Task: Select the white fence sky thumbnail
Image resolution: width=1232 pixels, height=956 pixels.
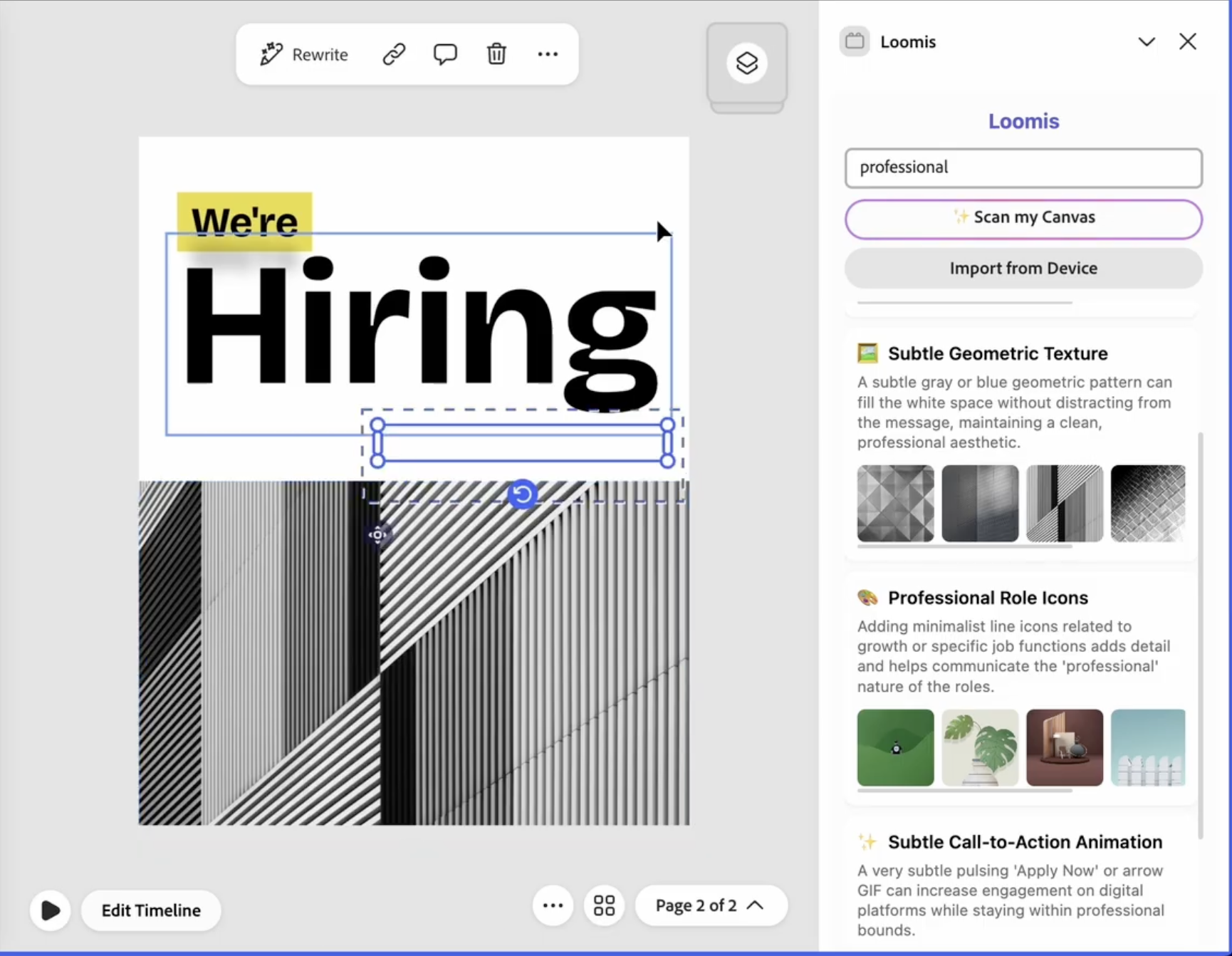Action: pos(1148,747)
